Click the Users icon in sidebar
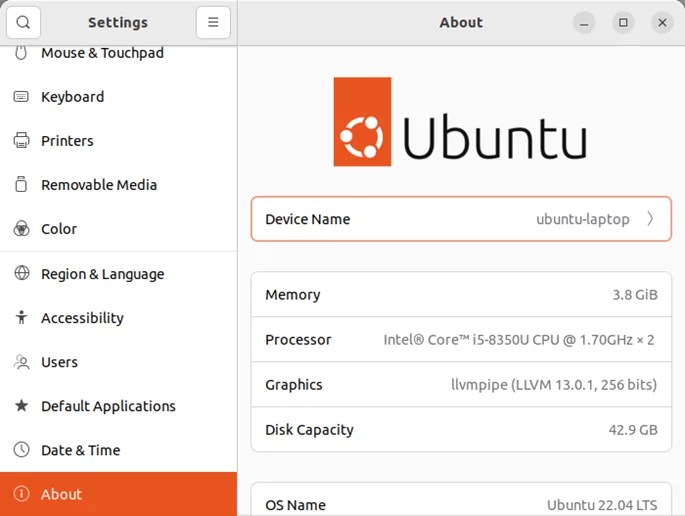 point(21,362)
